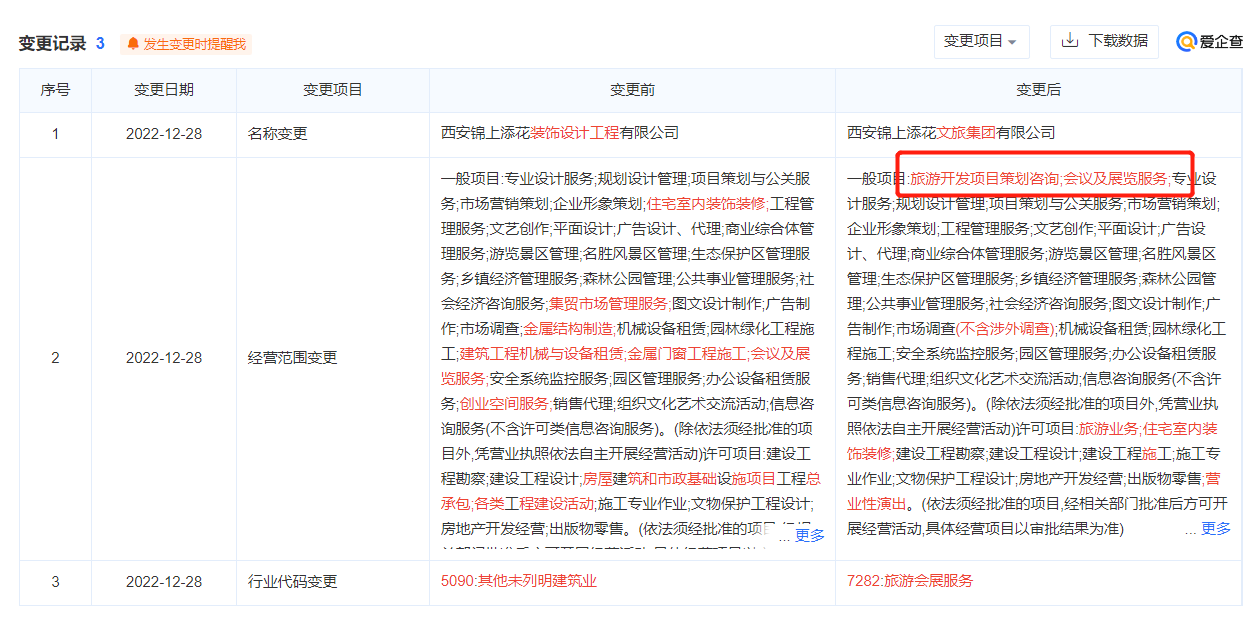Select the 行业代码变更 cell in row 3
Screen dimensions: 1248x629
[333, 582]
